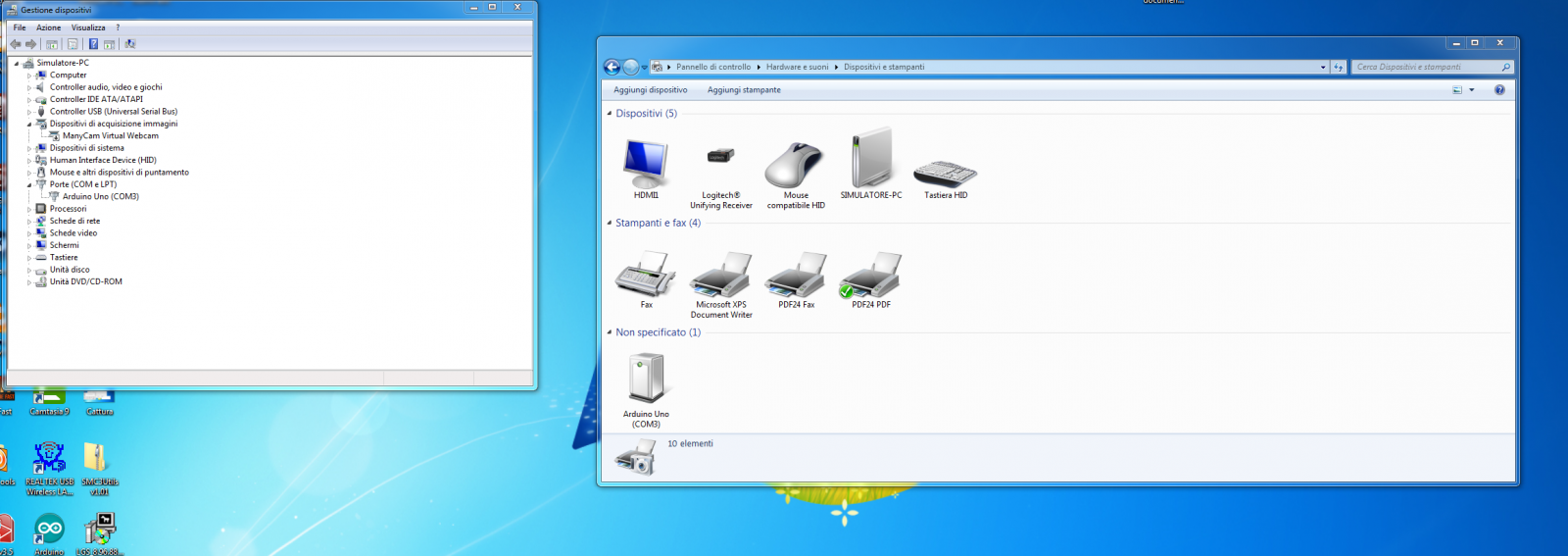
Task: Collapse the Non specificato (1) group
Action: (x=610, y=332)
